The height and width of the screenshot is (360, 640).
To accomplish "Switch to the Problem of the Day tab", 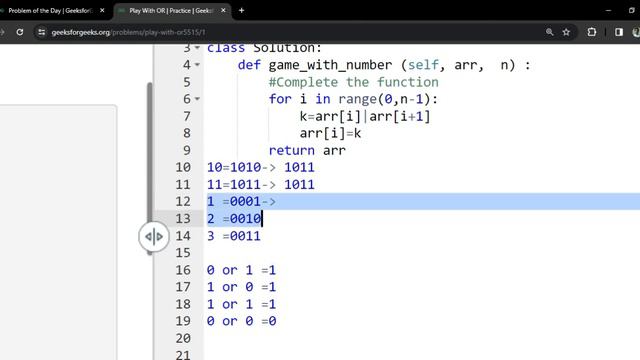I will click(51, 11).
